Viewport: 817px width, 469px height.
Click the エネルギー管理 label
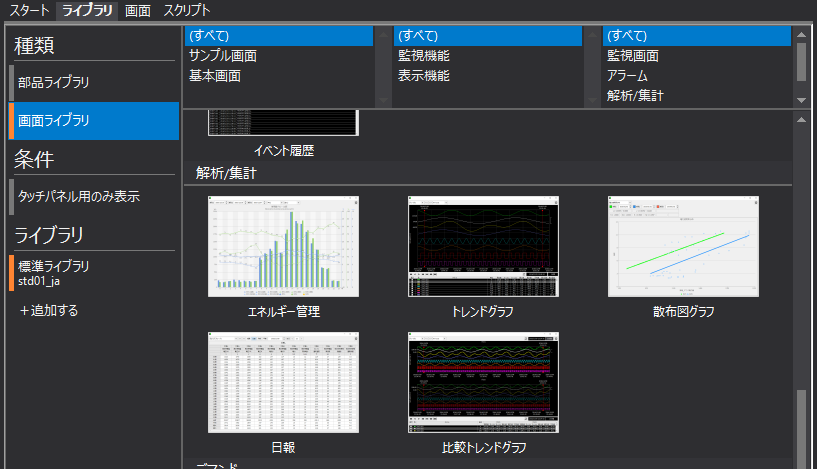[283, 312]
